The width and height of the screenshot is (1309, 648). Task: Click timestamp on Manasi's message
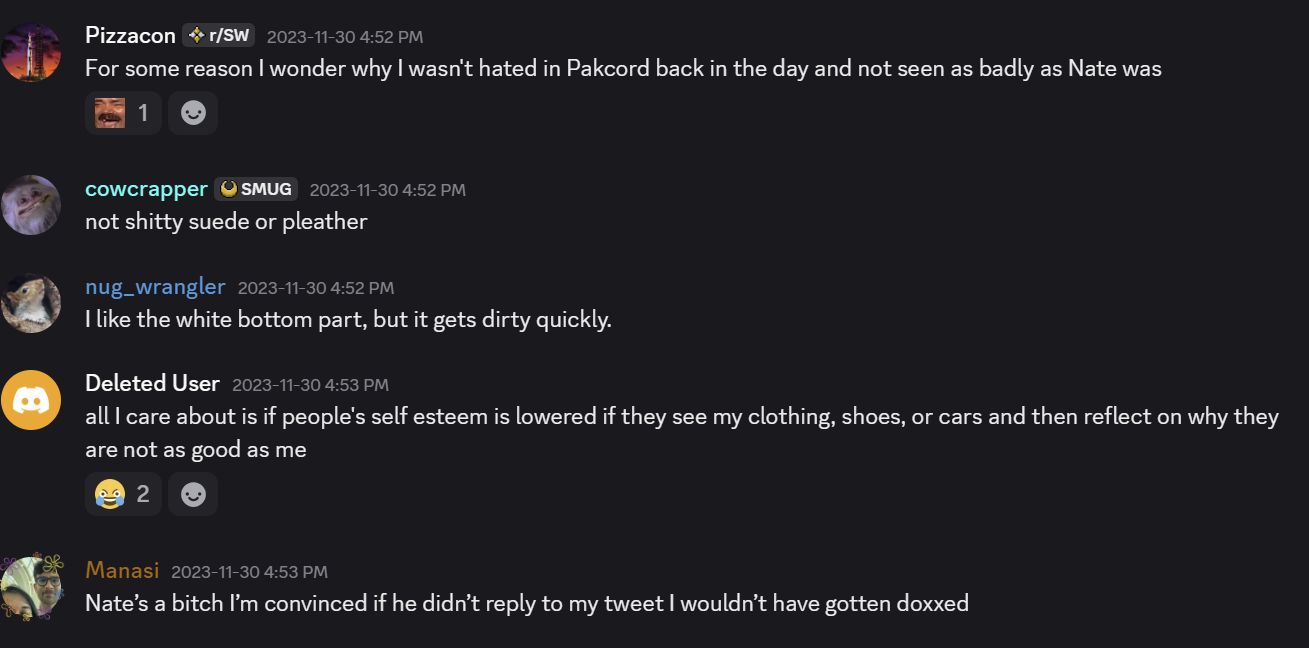(x=249, y=572)
